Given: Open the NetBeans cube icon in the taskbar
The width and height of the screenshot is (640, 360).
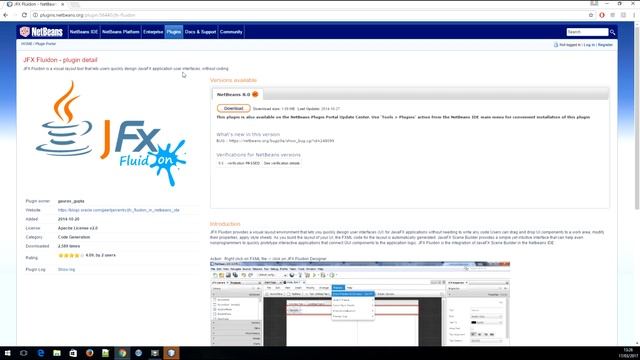Looking at the screenshot, I should (171, 353).
